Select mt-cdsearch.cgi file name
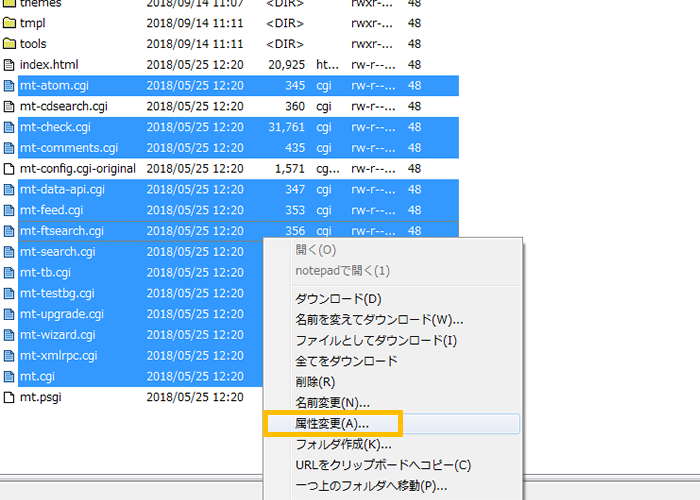The image size is (700, 500). point(64,106)
